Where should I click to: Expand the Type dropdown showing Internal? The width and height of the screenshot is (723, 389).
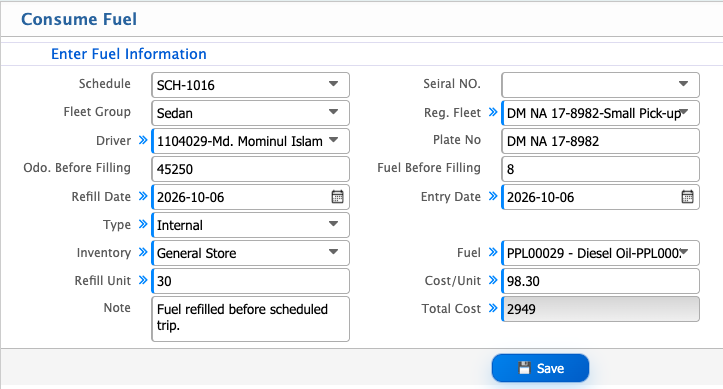click(x=250, y=225)
